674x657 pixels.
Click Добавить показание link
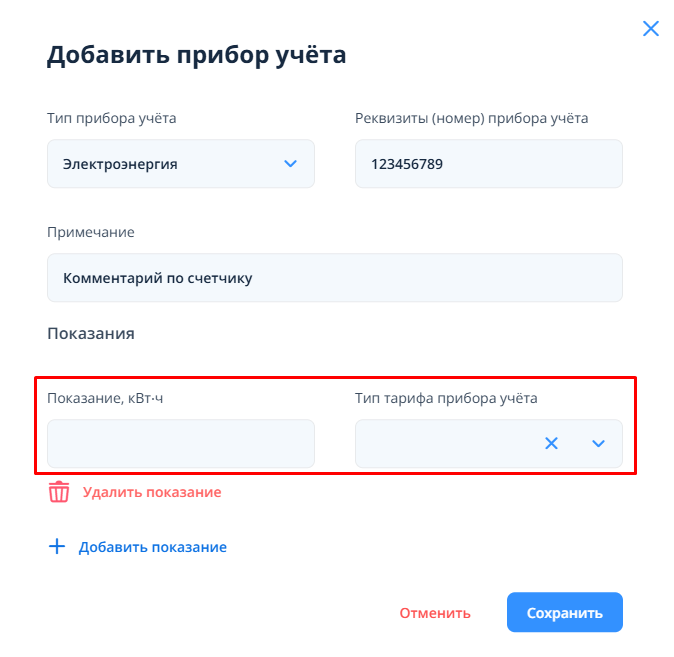click(x=153, y=547)
